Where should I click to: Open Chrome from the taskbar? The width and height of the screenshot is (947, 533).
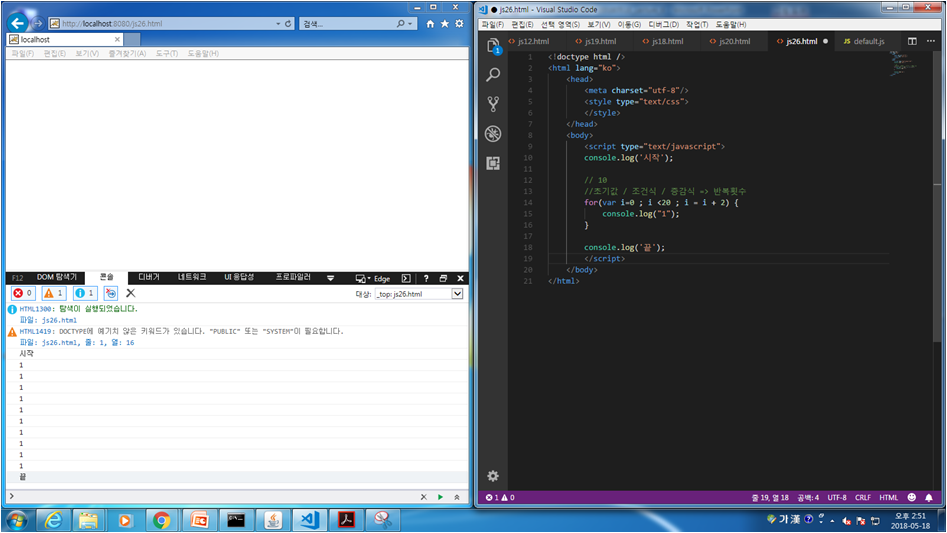click(161, 520)
